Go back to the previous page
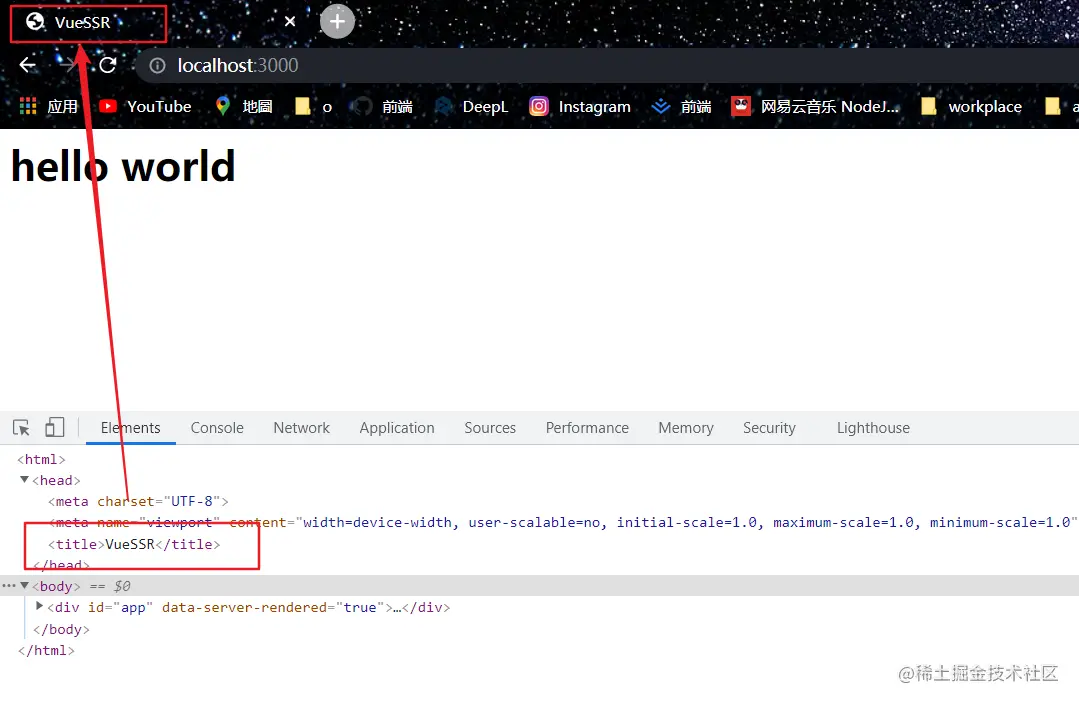The width and height of the screenshot is (1079, 704). (x=28, y=65)
